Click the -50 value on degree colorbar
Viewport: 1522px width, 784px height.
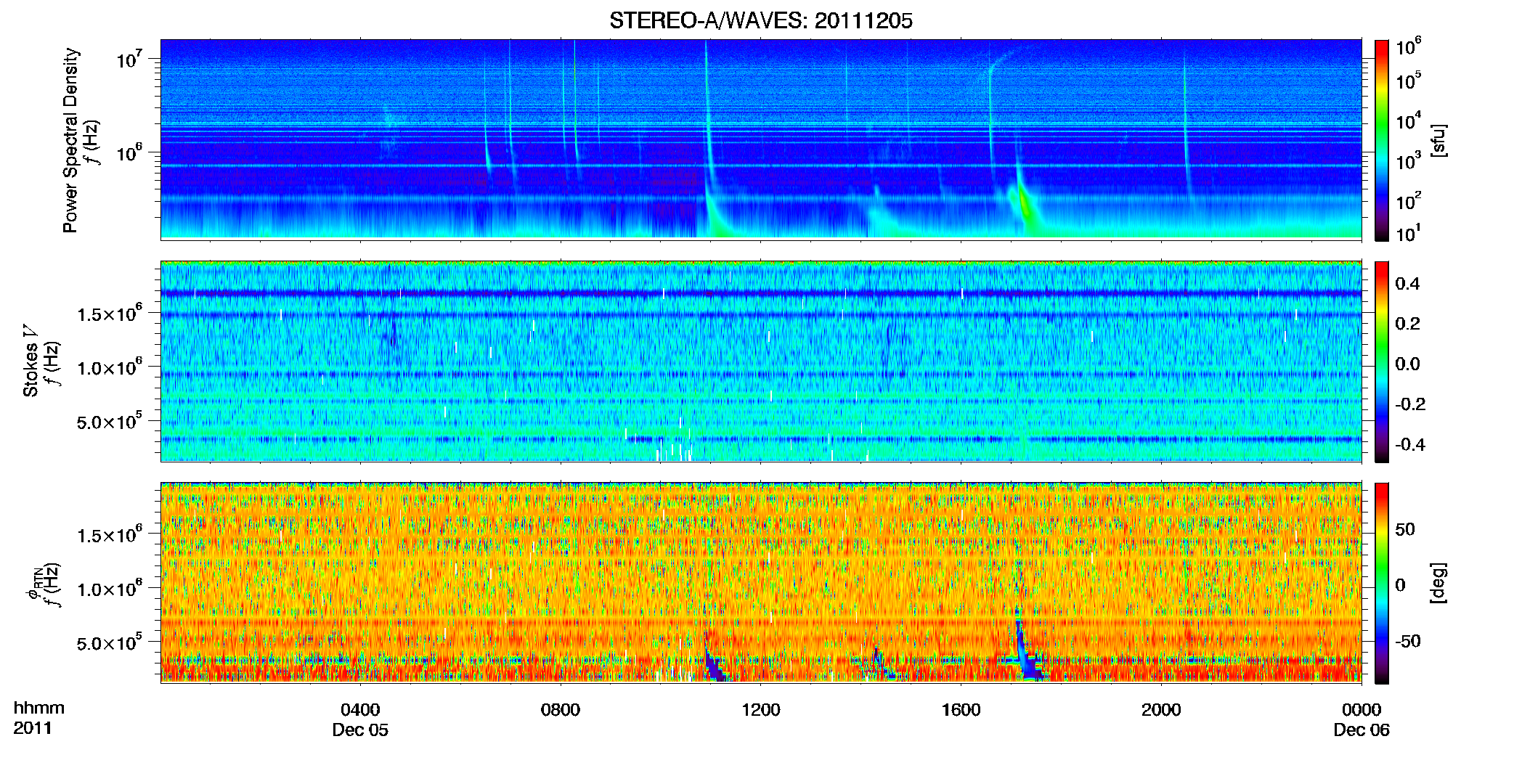click(1409, 642)
